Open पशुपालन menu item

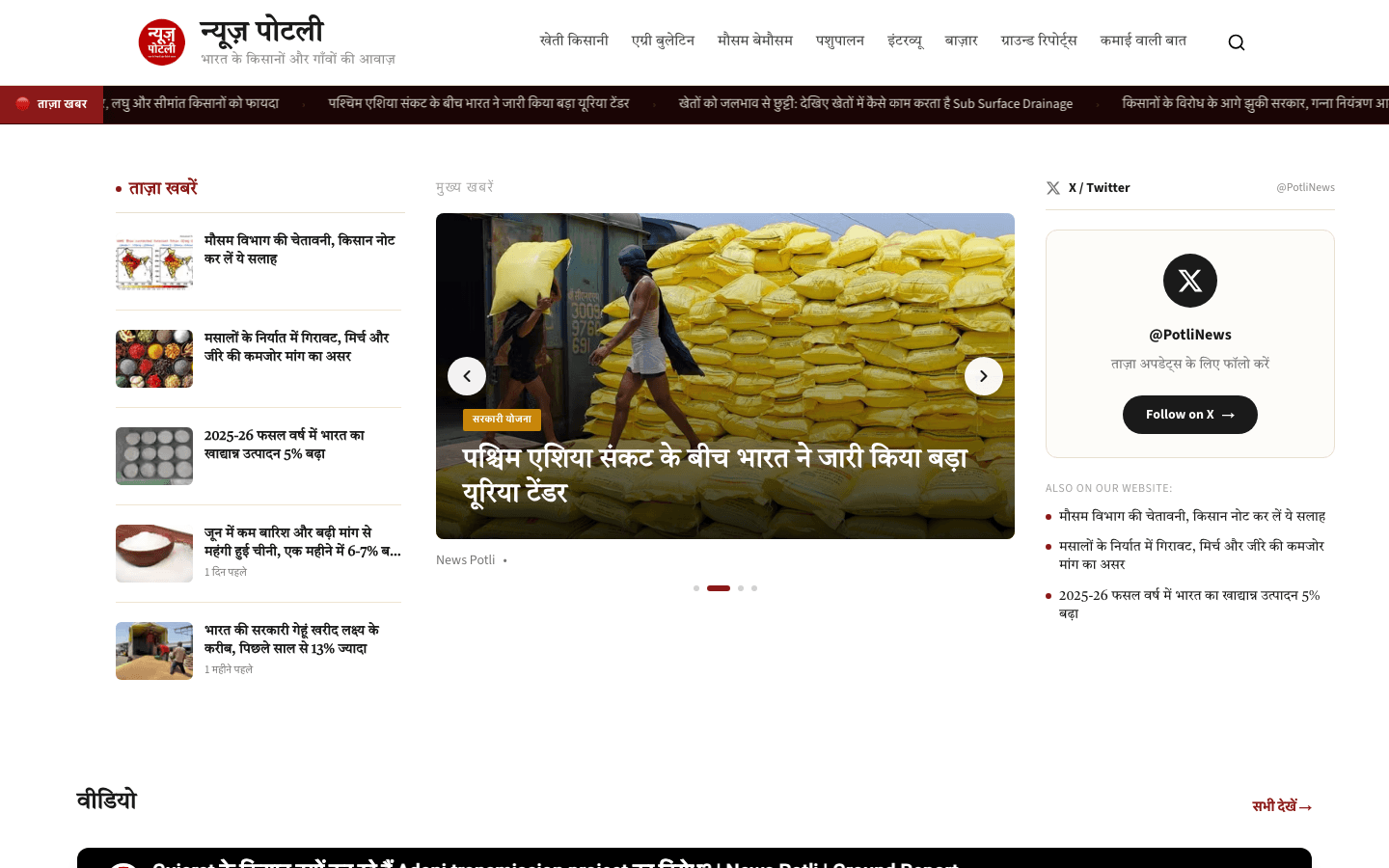click(840, 41)
